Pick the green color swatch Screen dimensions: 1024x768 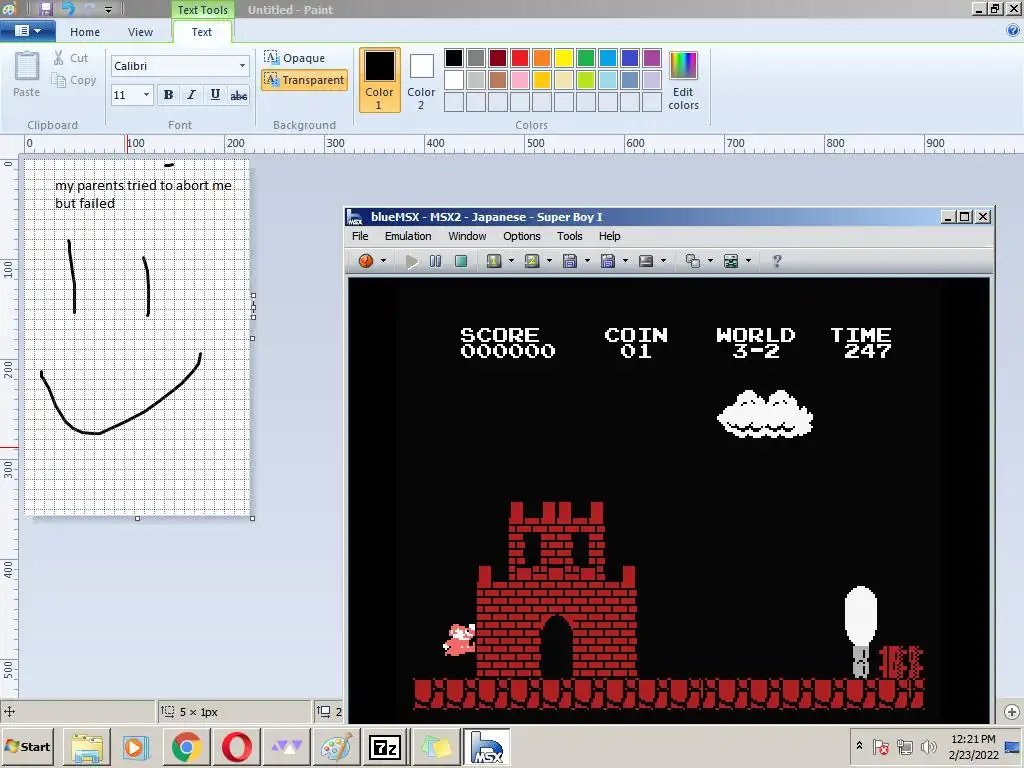586,58
